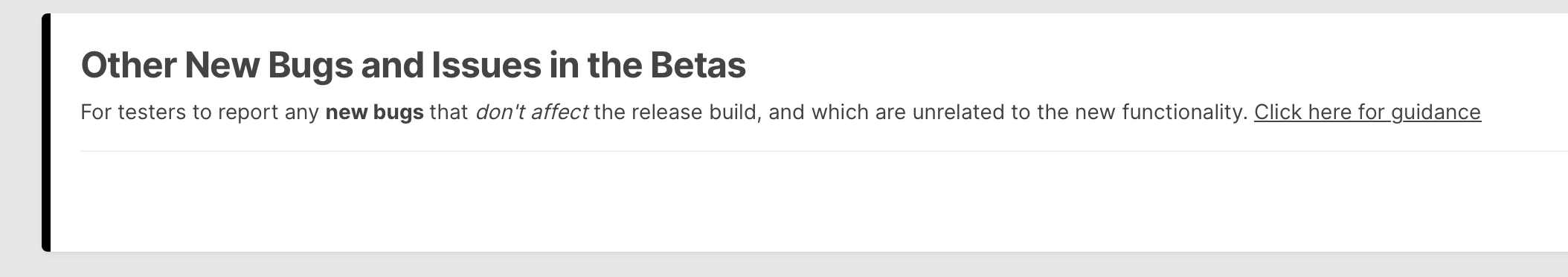Click the "Other New Bugs and Issues" heading
This screenshot has height=277, width=1568.
coord(413,66)
